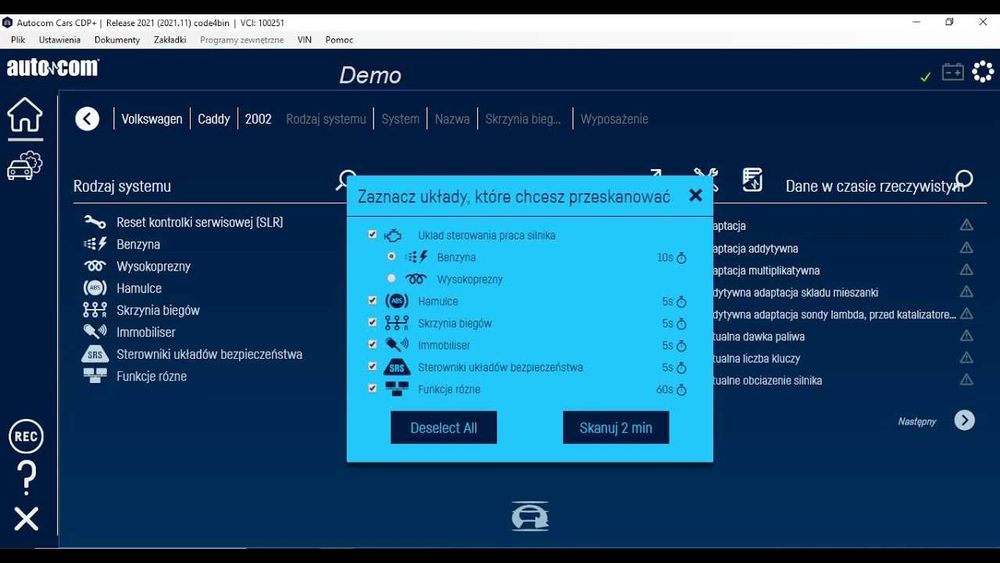Exit via the sidebar X icon
The width and height of the screenshot is (1000, 563).
pyautogui.click(x=26, y=519)
